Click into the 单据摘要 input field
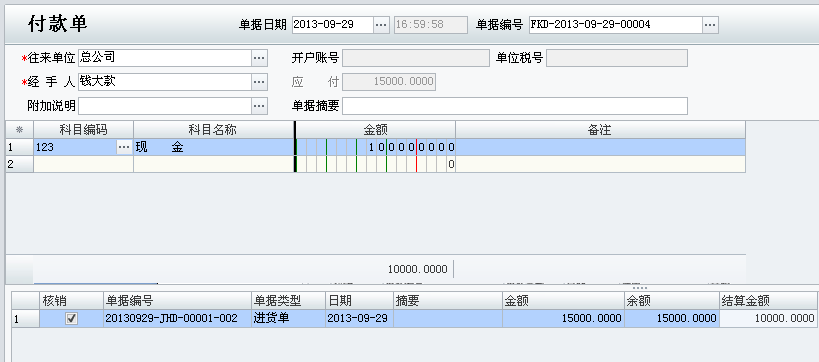The width and height of the screenshot is (819, 362). (x=514, y=106)
